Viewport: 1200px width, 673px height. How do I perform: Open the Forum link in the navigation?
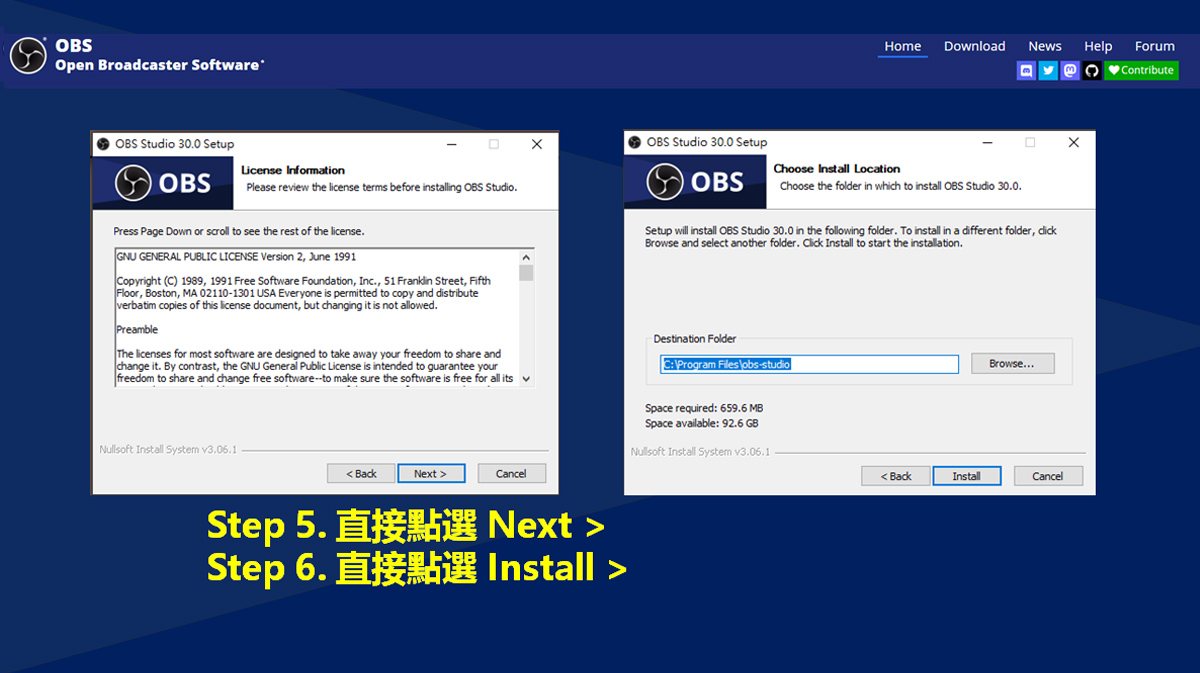[1155, 46]
